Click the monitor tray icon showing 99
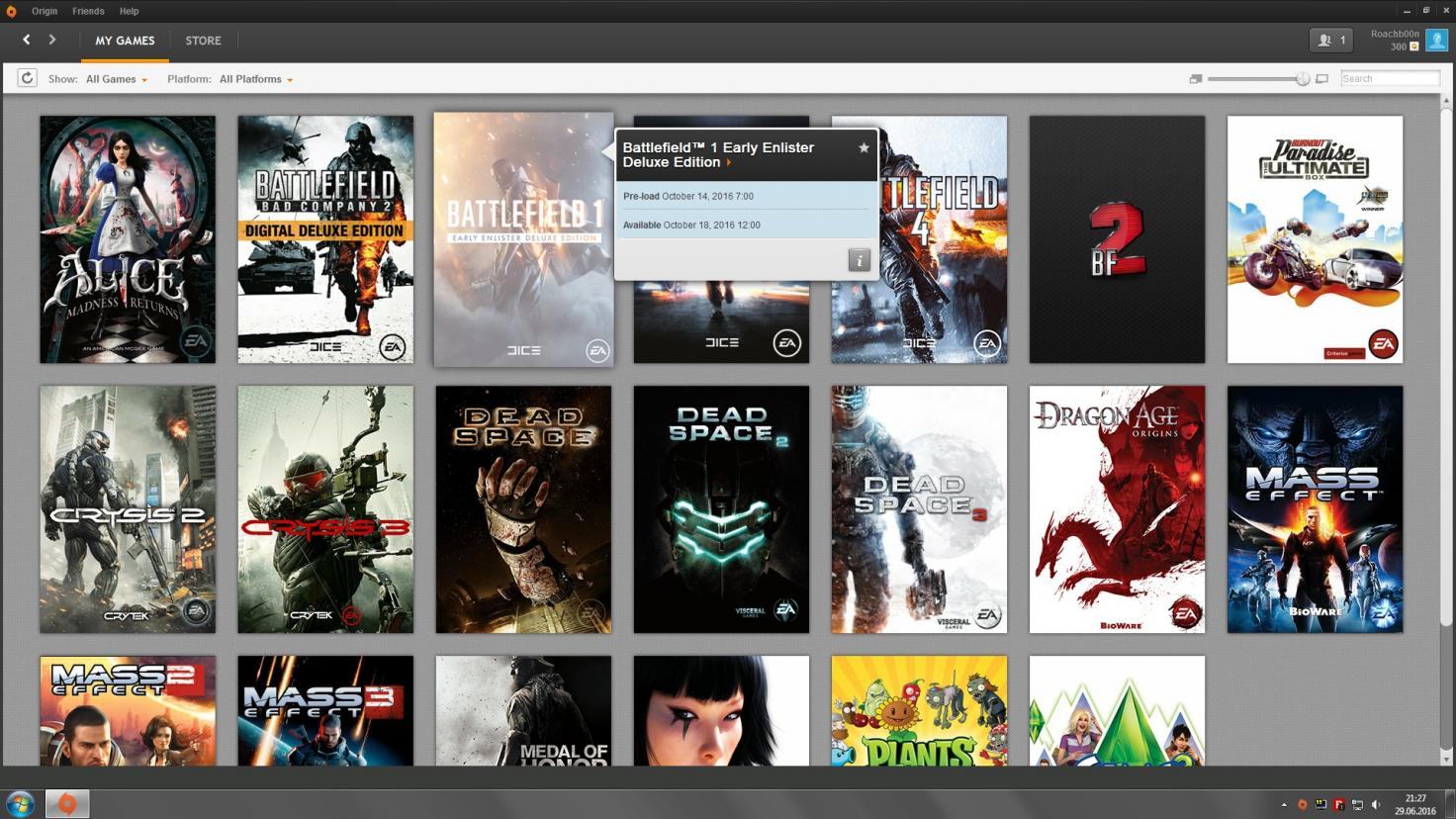1456x819 pixels. coord(1320,805)
